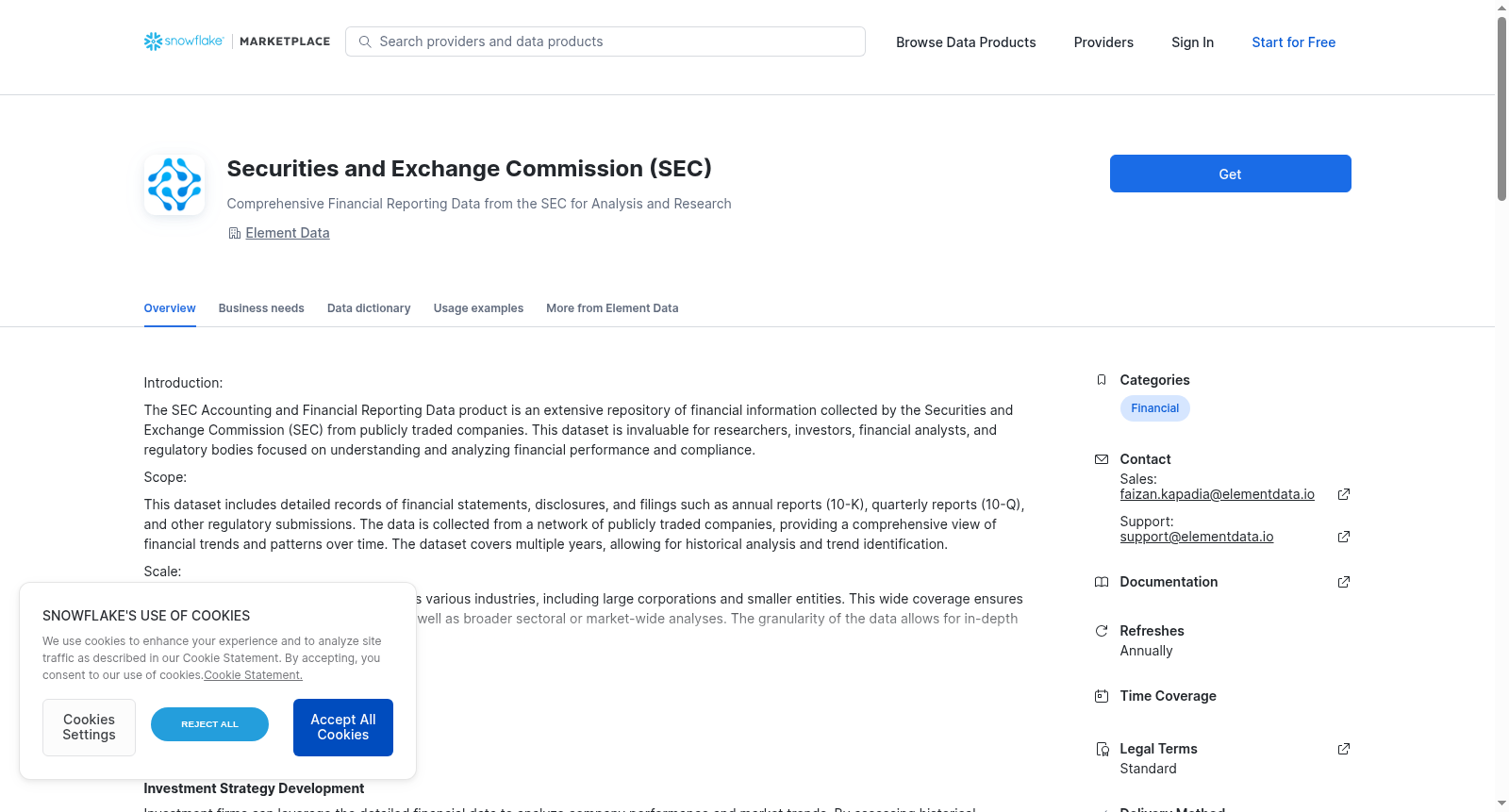Open Legal Terms external link icon
Viewport: 1509px width, 812px height.
click(x=1344, y=749)
